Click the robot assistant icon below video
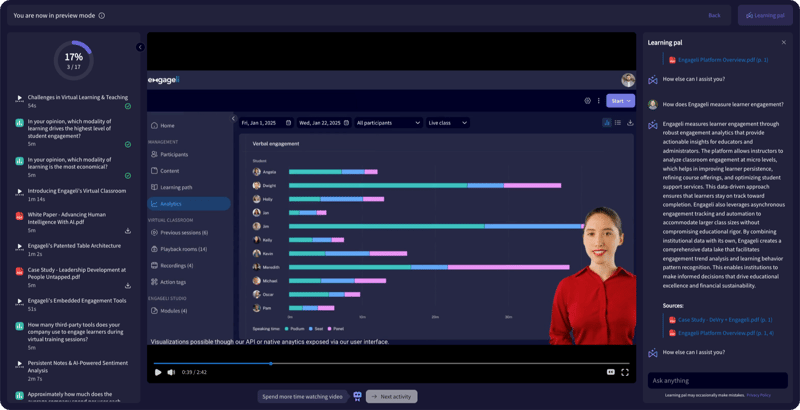Screen dimensions: 800x410 [x=357, y=396]
